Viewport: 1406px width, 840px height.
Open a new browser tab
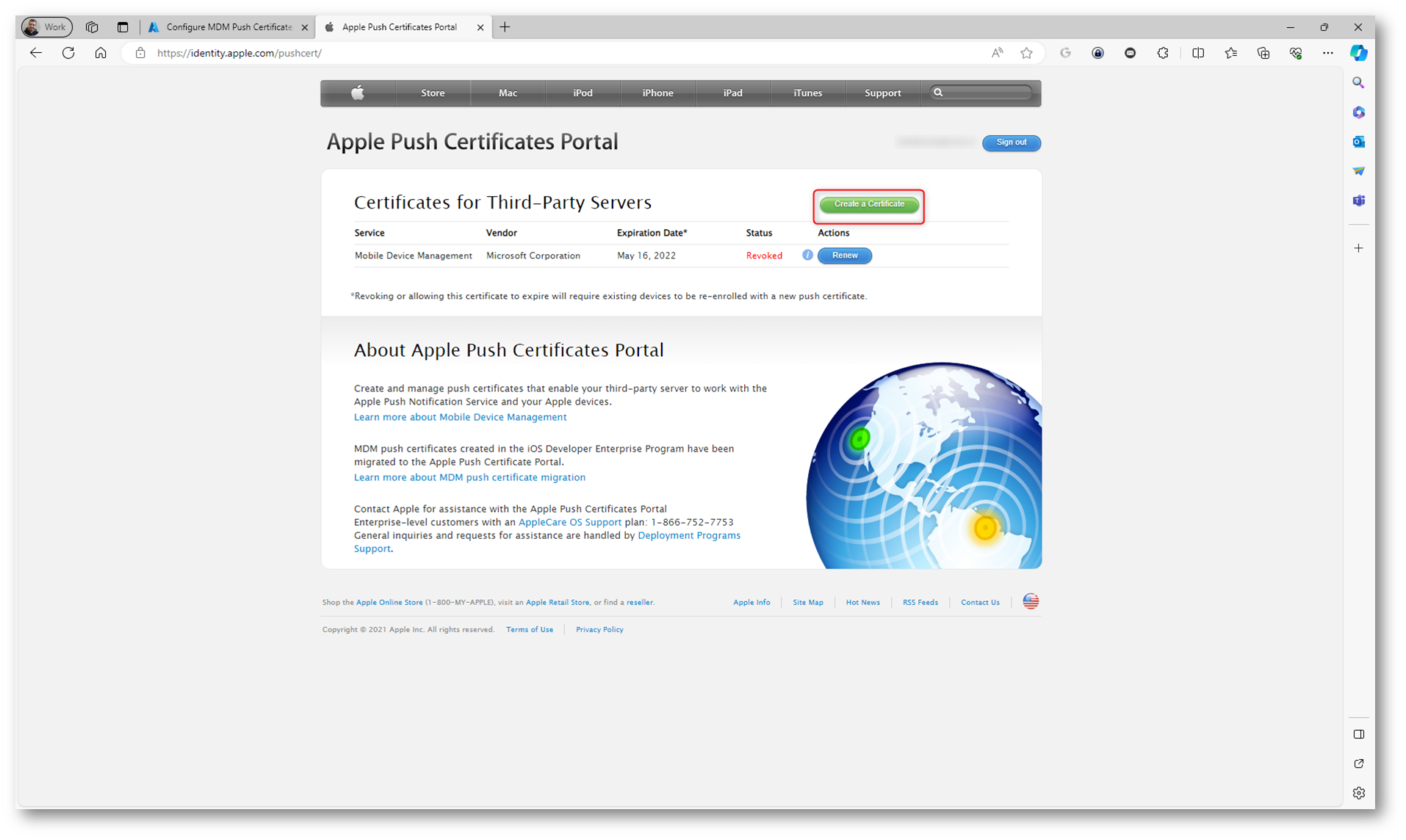(505, 27)
